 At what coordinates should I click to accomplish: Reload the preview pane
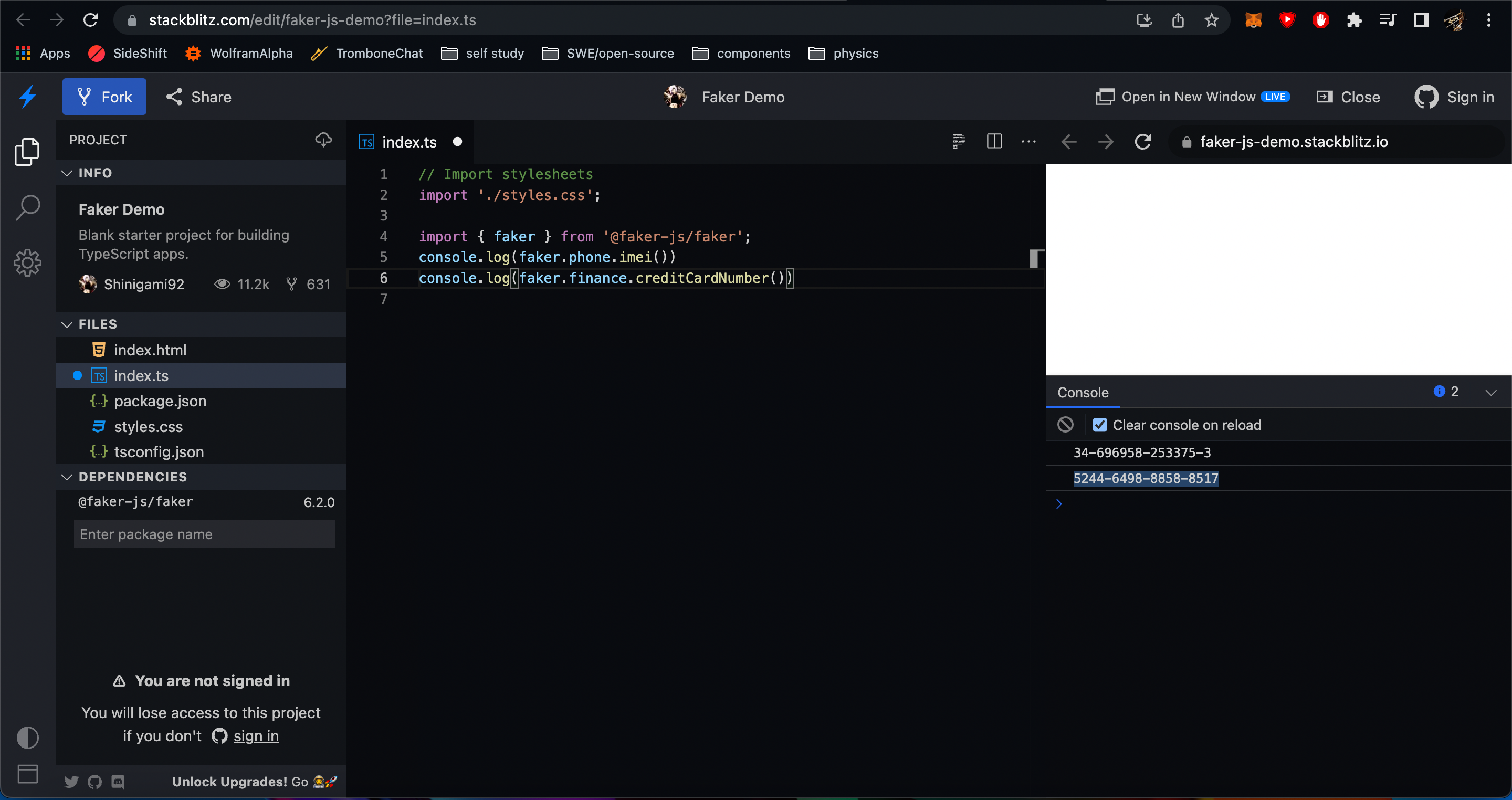(1142, 141)
